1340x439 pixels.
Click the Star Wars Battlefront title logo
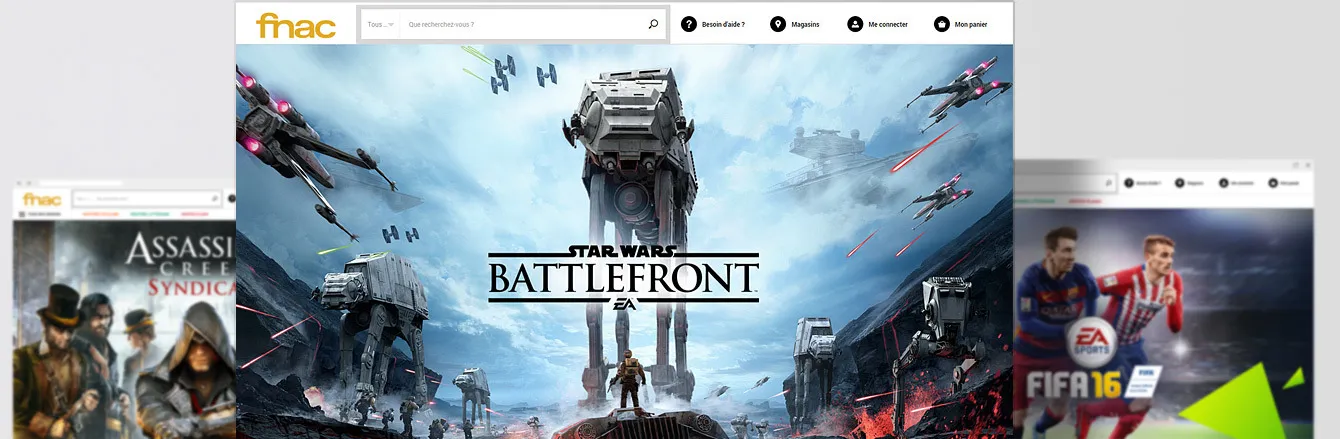coord(623,274)
